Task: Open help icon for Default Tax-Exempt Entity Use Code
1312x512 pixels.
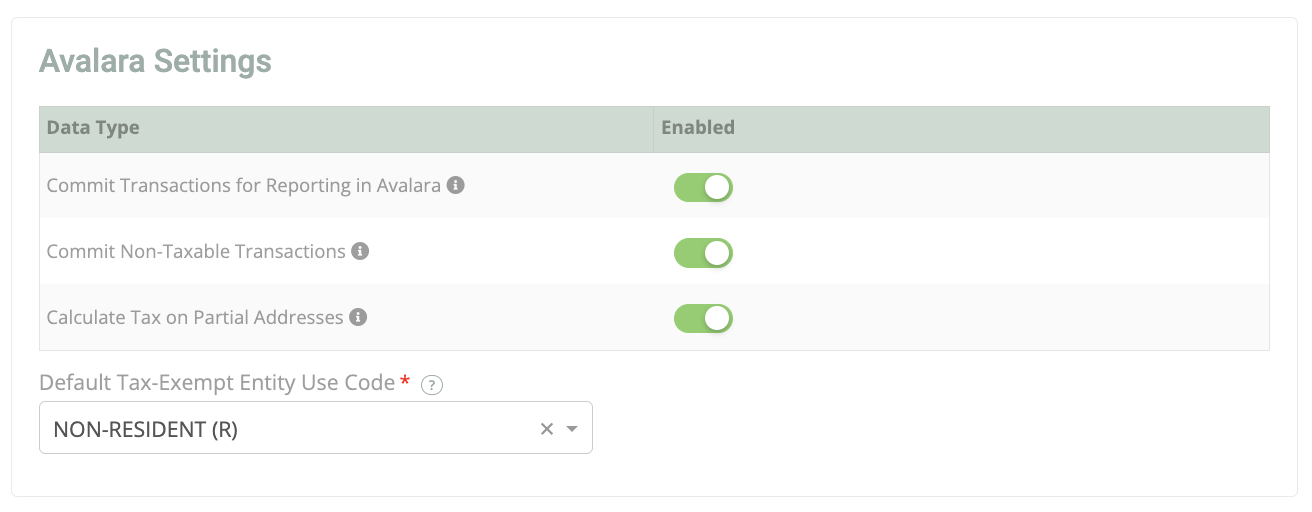Action: coord(432,385)
